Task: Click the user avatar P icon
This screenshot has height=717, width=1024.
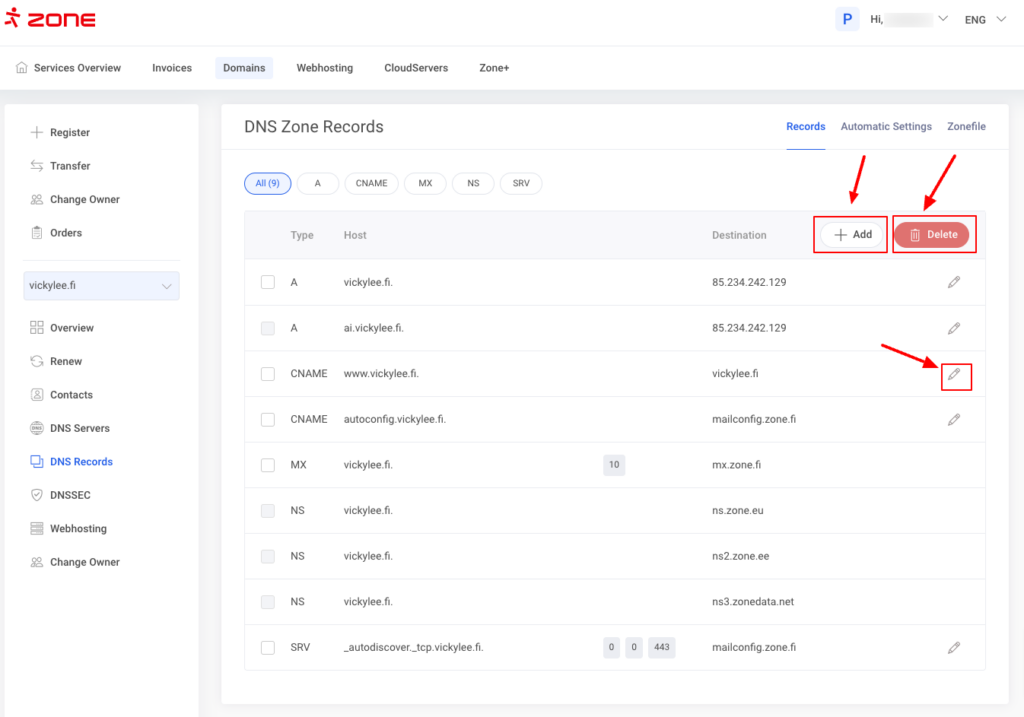Action: click(x=847, y=19)
